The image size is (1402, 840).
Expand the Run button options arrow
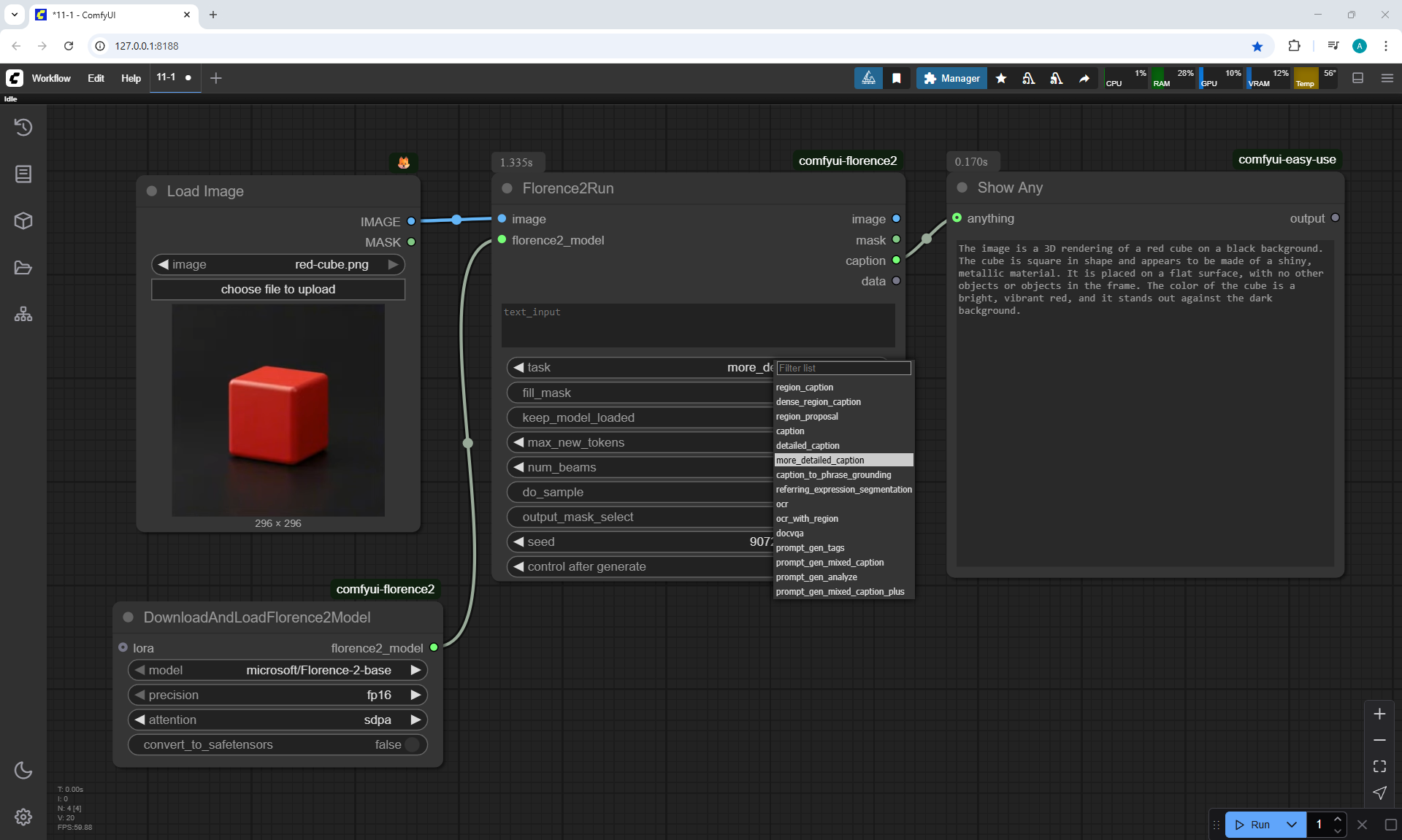(x=1292, y=825)
